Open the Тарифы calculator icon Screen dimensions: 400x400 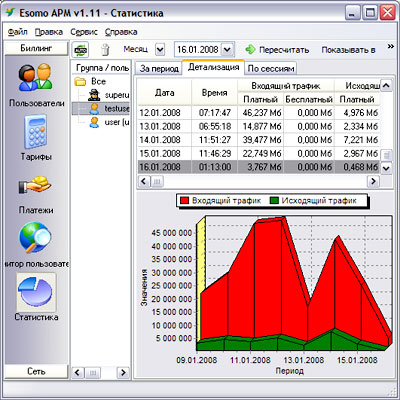tap(35, 132)
